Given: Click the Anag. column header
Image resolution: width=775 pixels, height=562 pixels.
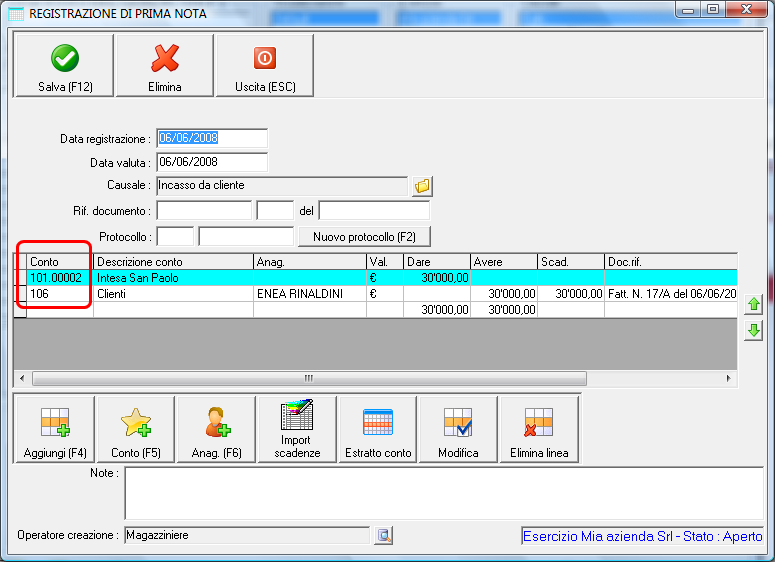Looking at the screenshot, I should click(x=310, y=262).
